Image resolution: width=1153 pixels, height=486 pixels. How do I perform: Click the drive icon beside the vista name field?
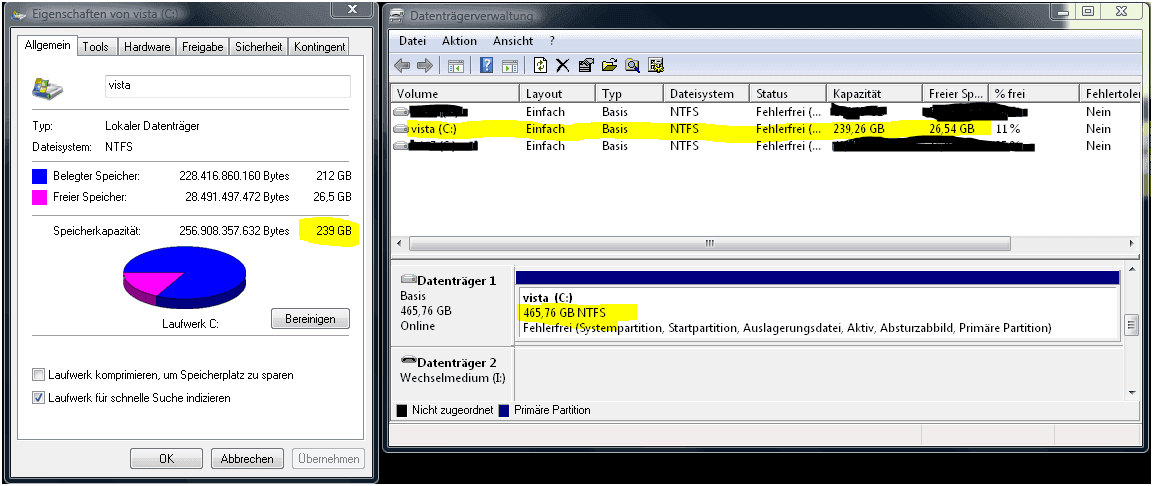(x=47, y=89)
